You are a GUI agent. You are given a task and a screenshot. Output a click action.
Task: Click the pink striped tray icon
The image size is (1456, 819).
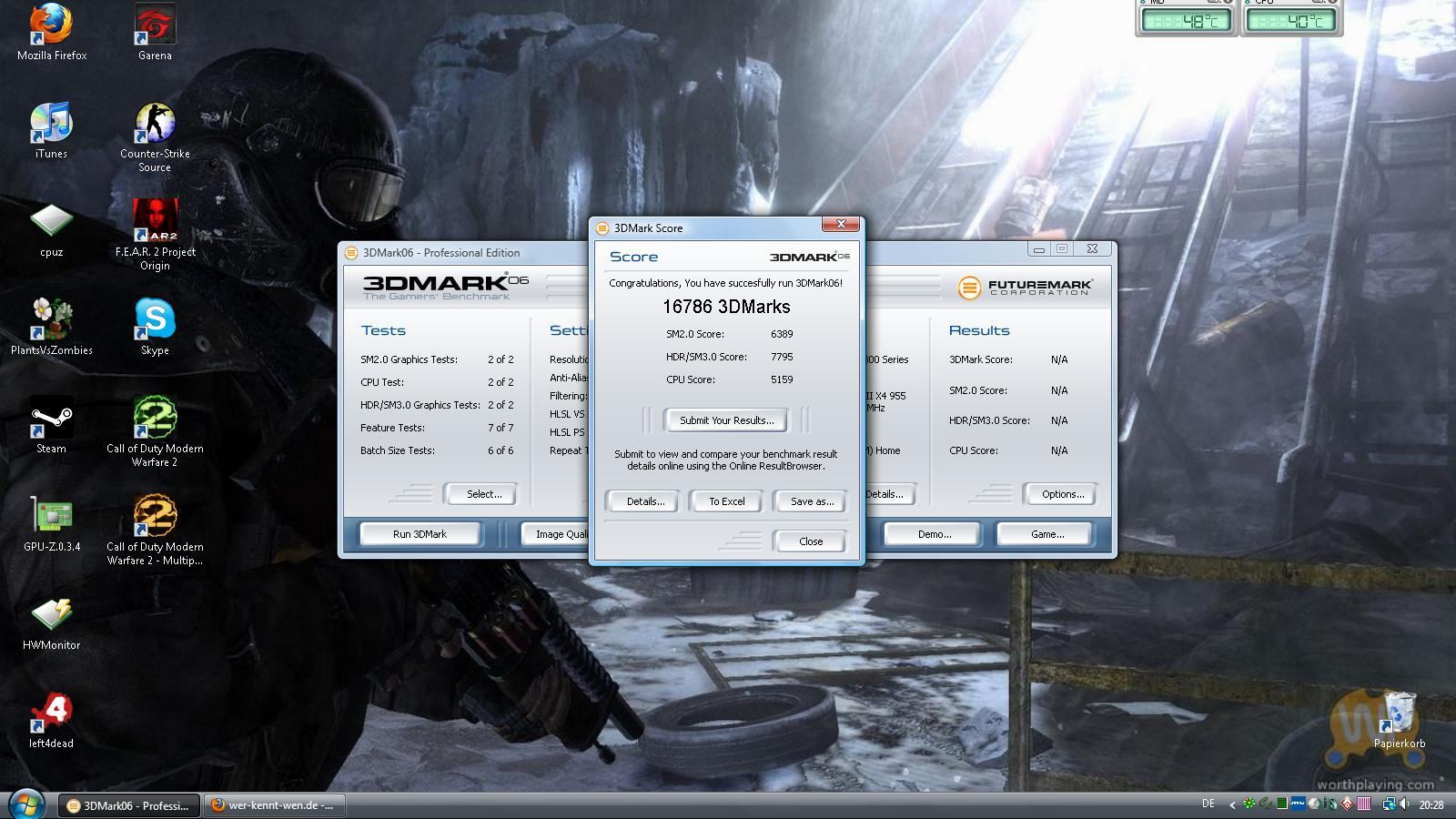click(x=1364, y=804)
